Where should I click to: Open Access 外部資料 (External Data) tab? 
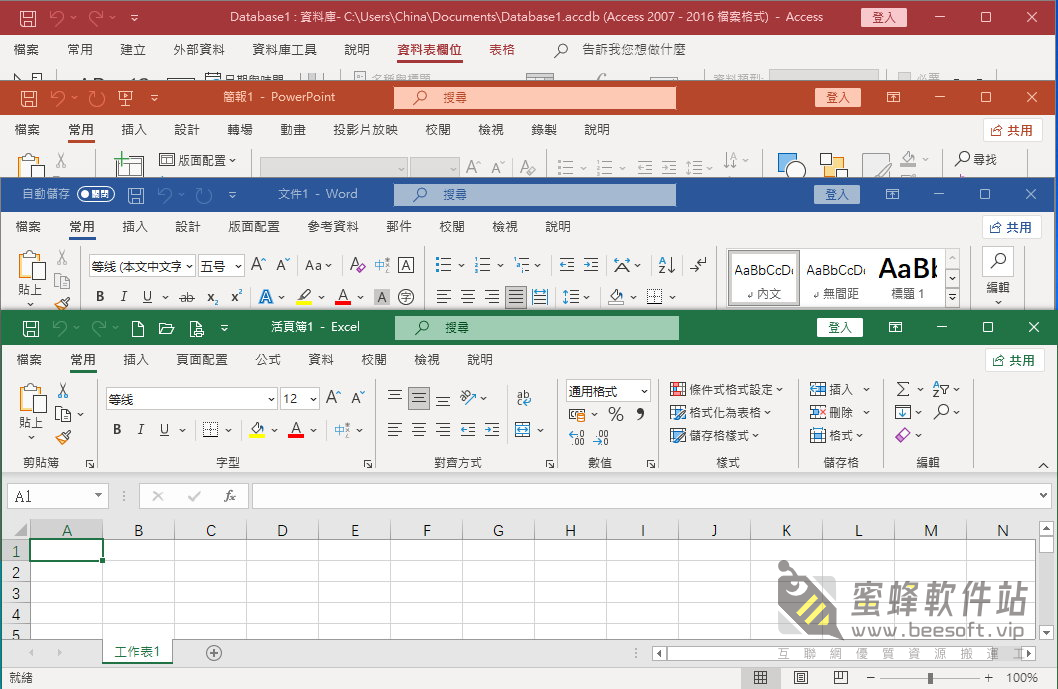tap(199, 49)
